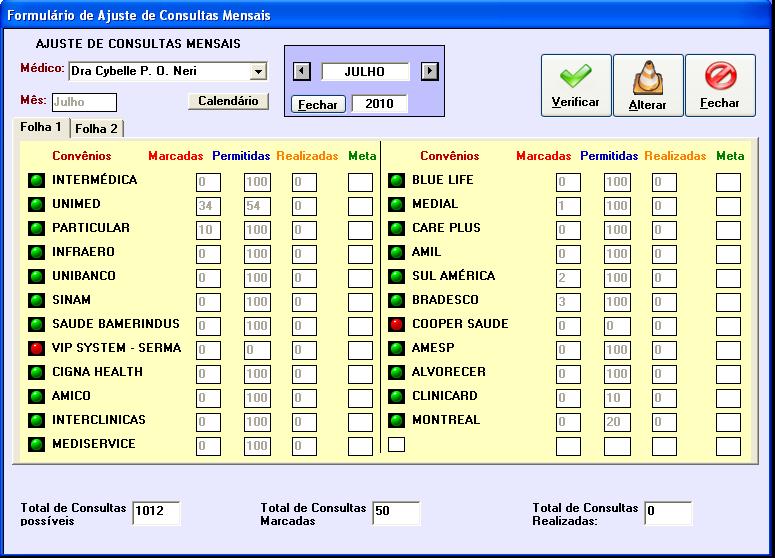Click the Verificar button with green checkmark
Image resolution: width=775 pixels, height=558 pixels.
click(x=576, y=86)
